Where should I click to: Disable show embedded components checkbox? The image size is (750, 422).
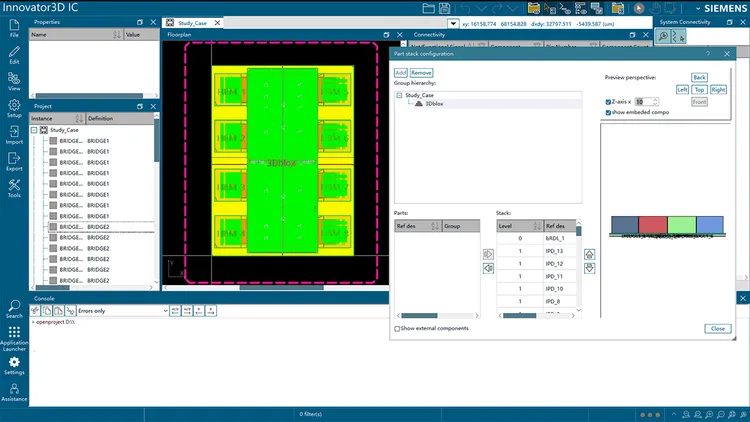tap(609, 112)
